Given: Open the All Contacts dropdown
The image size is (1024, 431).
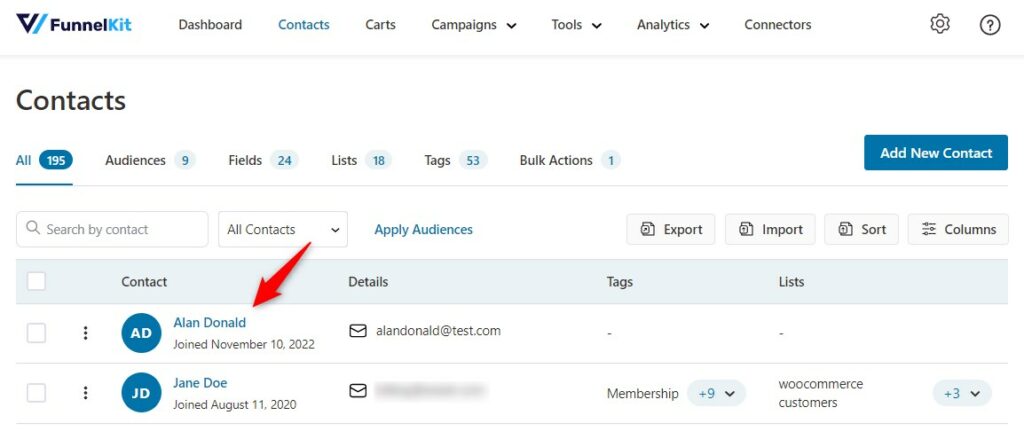Looking at the screenshot, I should 283,229.
